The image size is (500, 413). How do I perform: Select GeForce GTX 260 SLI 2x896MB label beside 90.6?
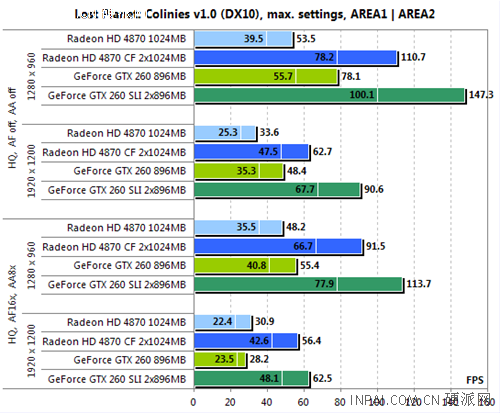click(x=117, y=190)
